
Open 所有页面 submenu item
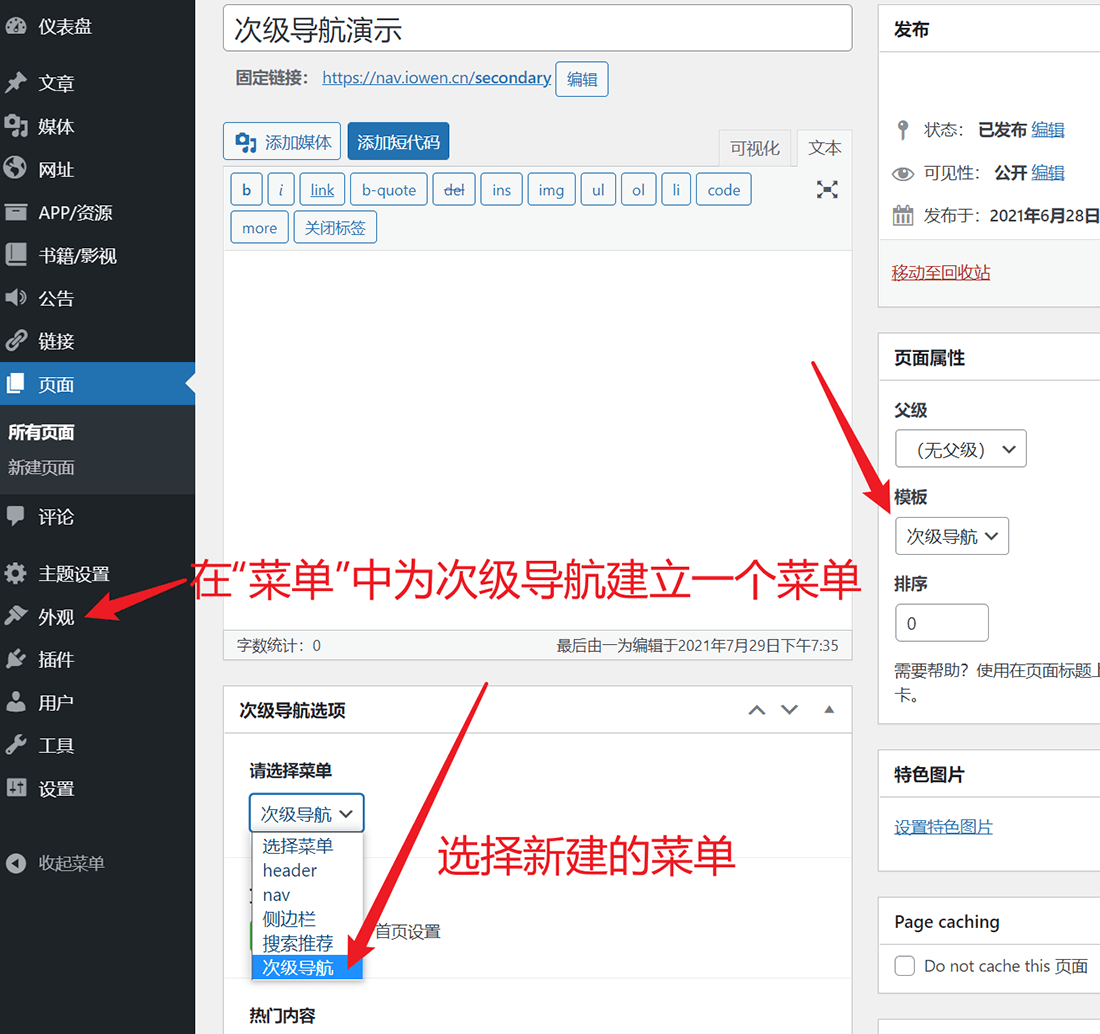tap(41, 432)
